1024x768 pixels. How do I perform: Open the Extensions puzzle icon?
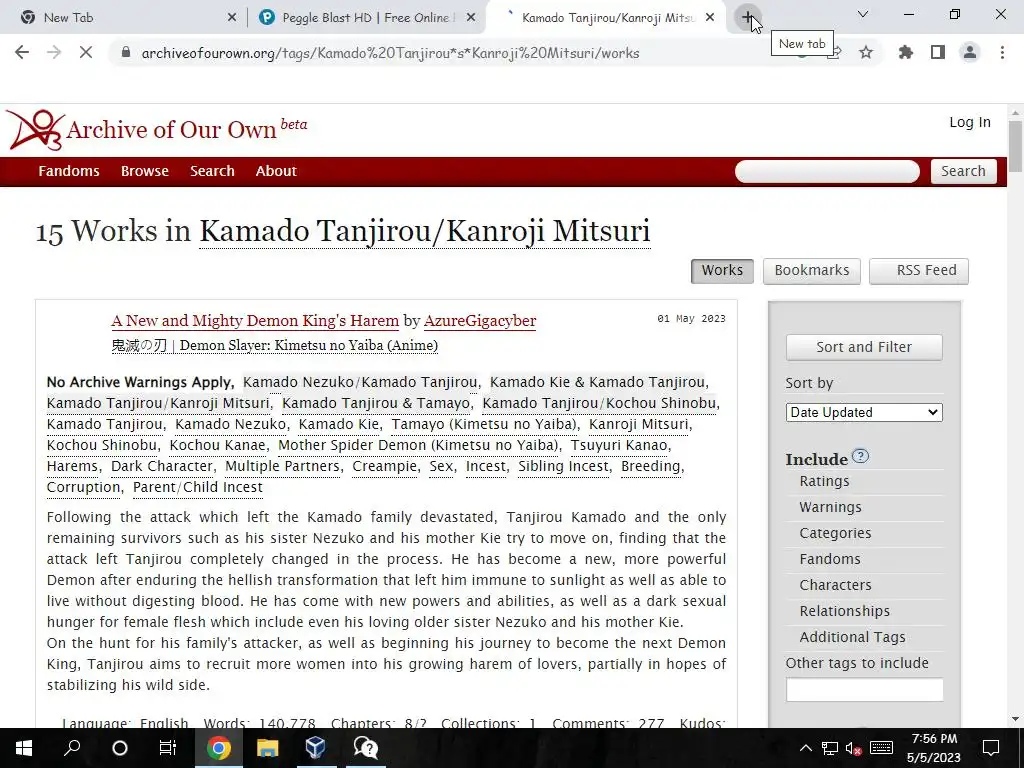pyautogui.click(x=906, y=52)
